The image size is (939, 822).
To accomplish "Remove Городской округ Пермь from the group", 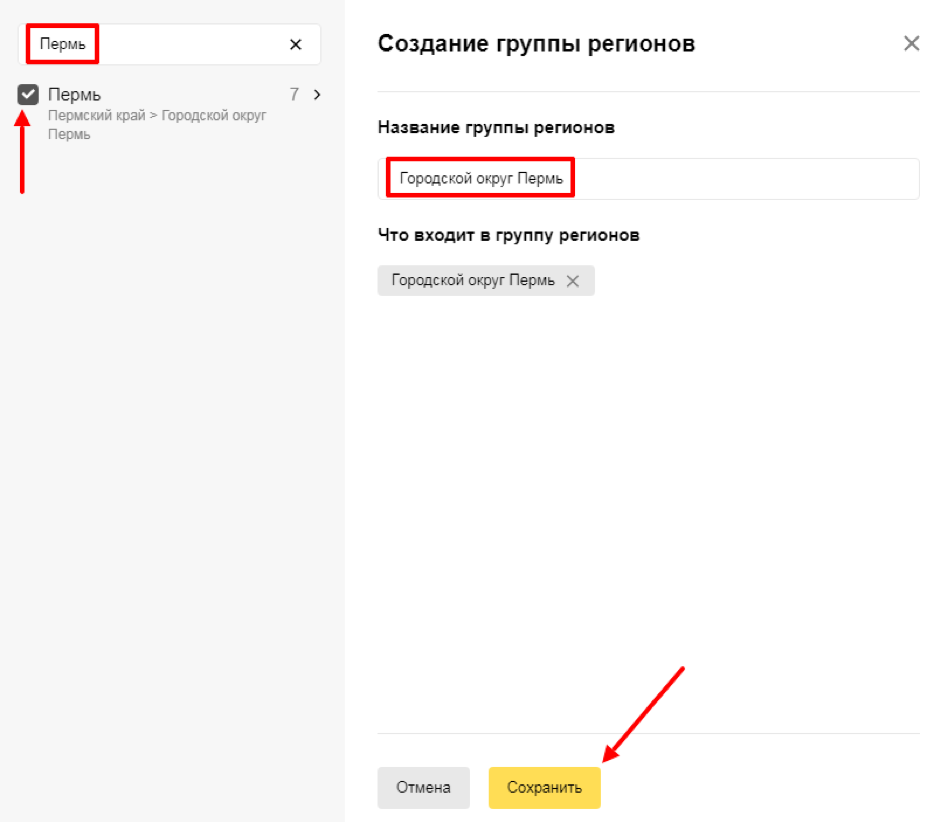I will 572,281.
